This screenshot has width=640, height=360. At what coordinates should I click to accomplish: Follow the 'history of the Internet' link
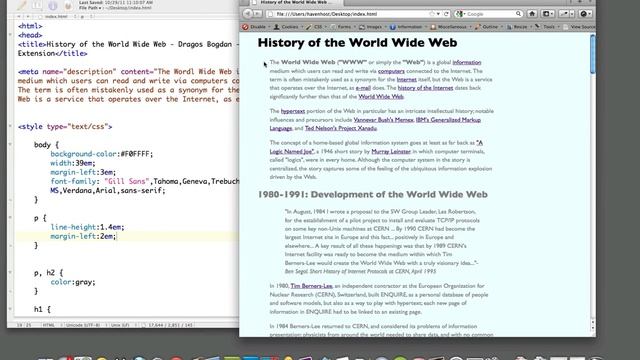coord(425,88)
